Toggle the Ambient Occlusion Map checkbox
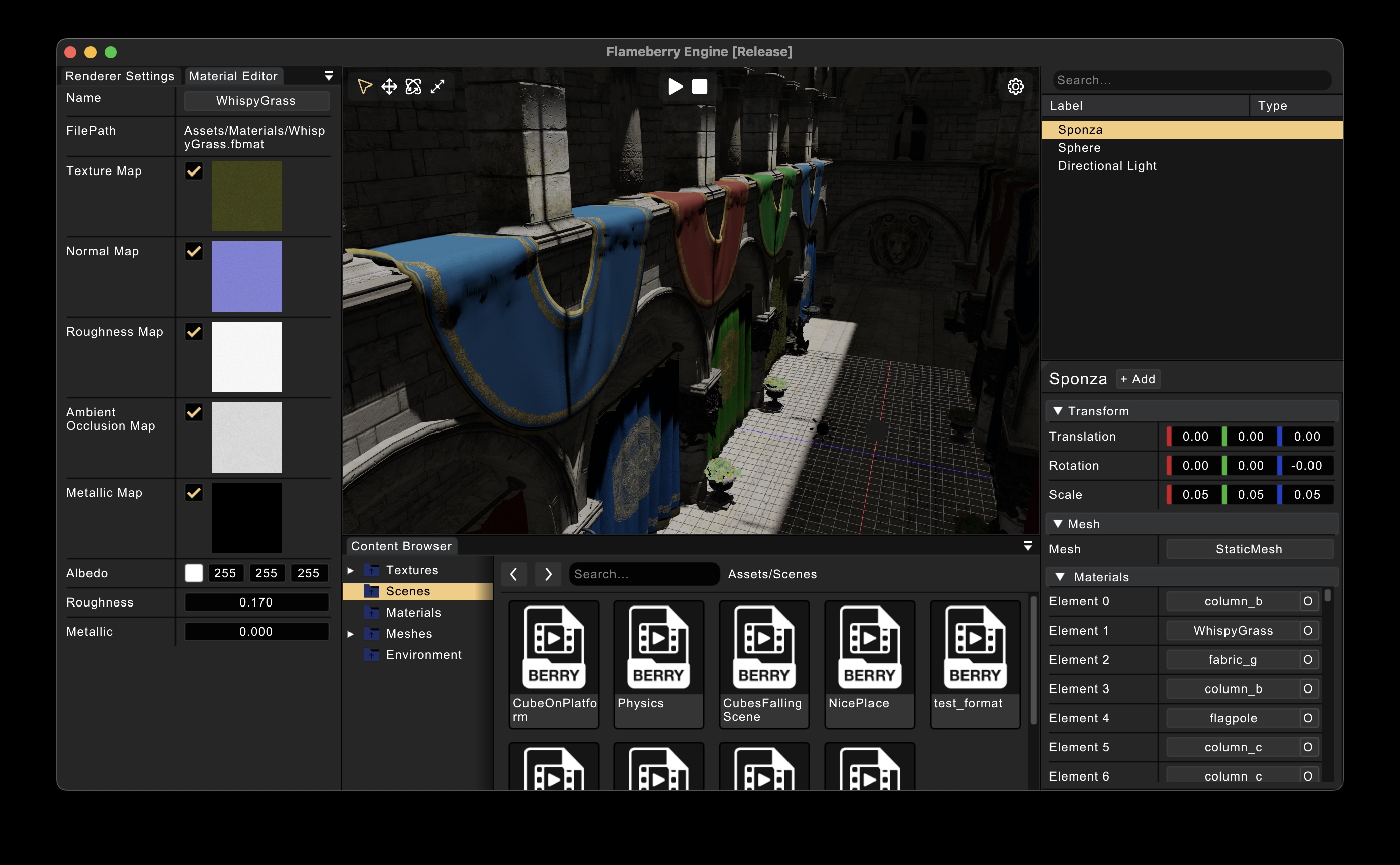 (194, 412)
